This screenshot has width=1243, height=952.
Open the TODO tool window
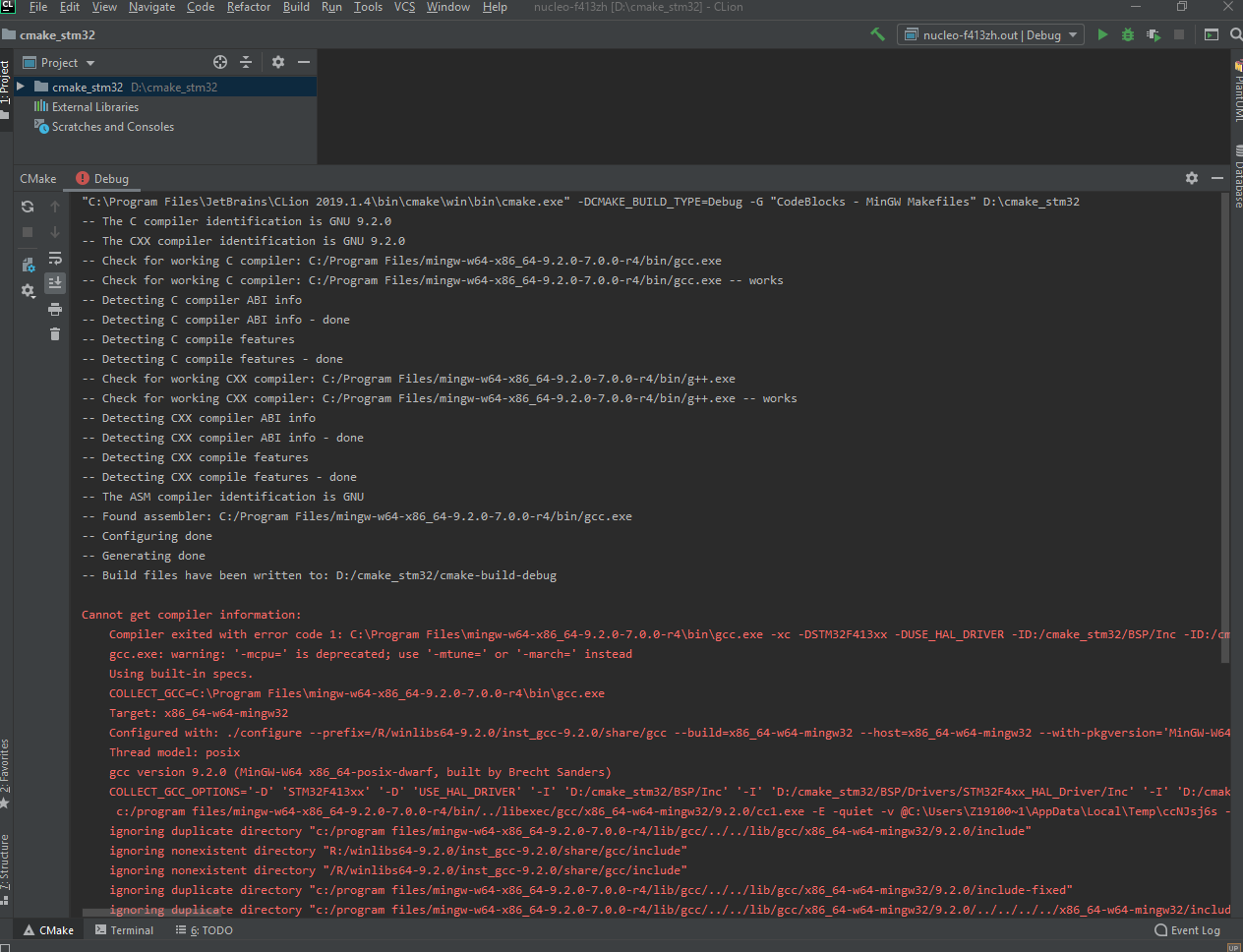[x=205, y=930]
